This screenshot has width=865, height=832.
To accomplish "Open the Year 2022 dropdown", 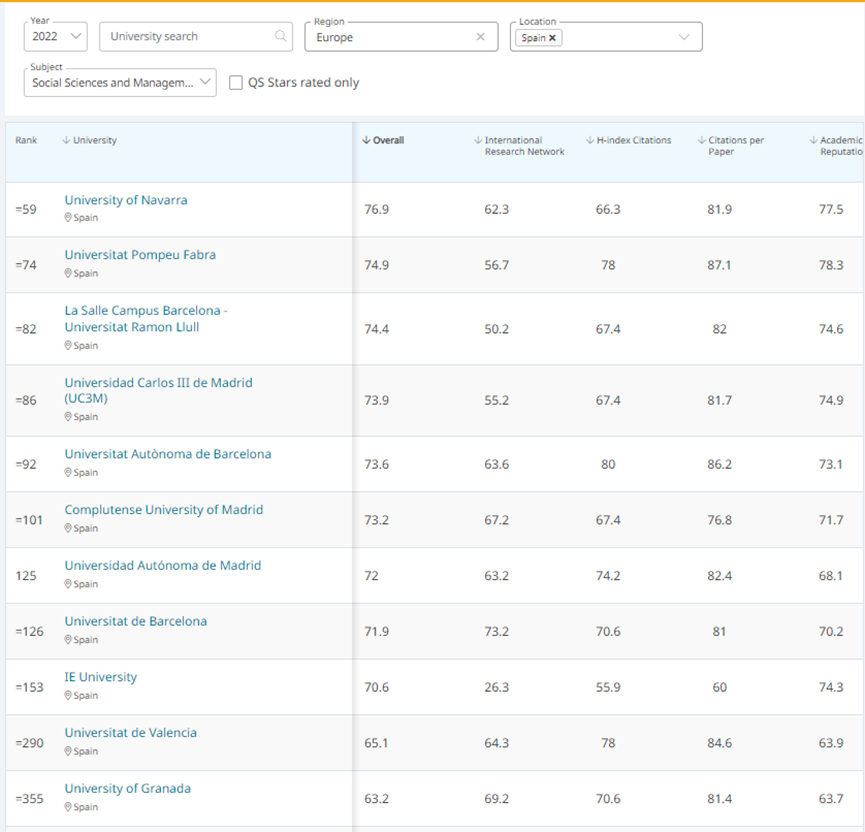I will click(56, 37).
